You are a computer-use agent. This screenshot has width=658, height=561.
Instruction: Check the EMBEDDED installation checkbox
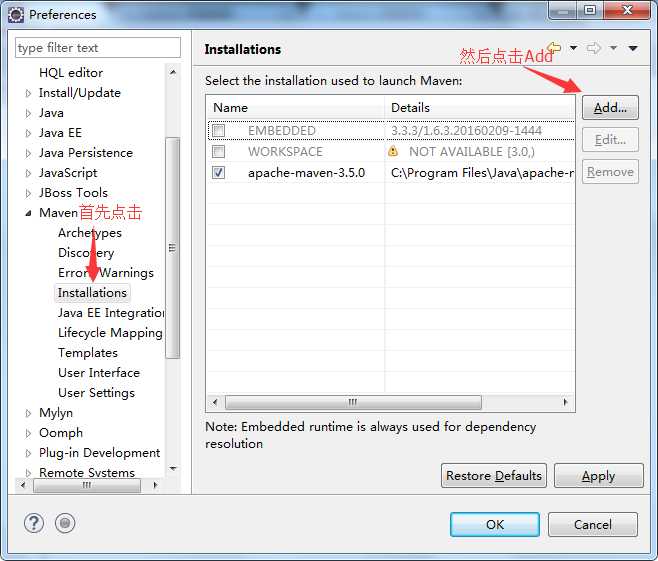point(218,130)
